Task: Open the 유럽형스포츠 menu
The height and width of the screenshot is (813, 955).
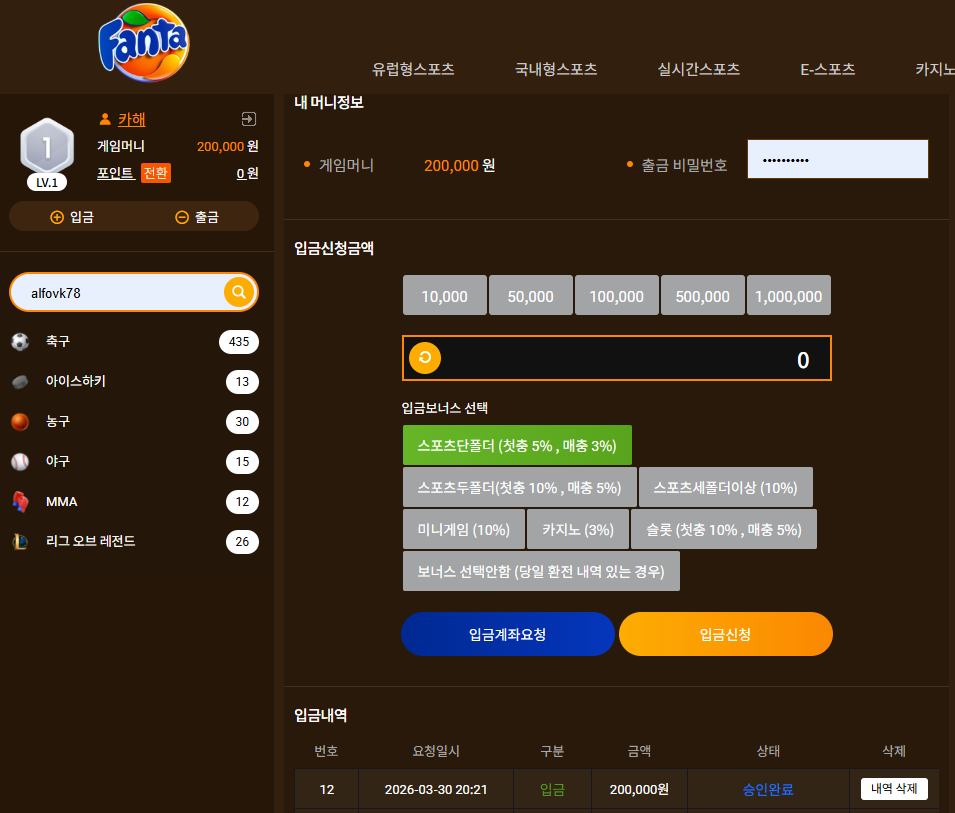Action: tap(413, 69)
